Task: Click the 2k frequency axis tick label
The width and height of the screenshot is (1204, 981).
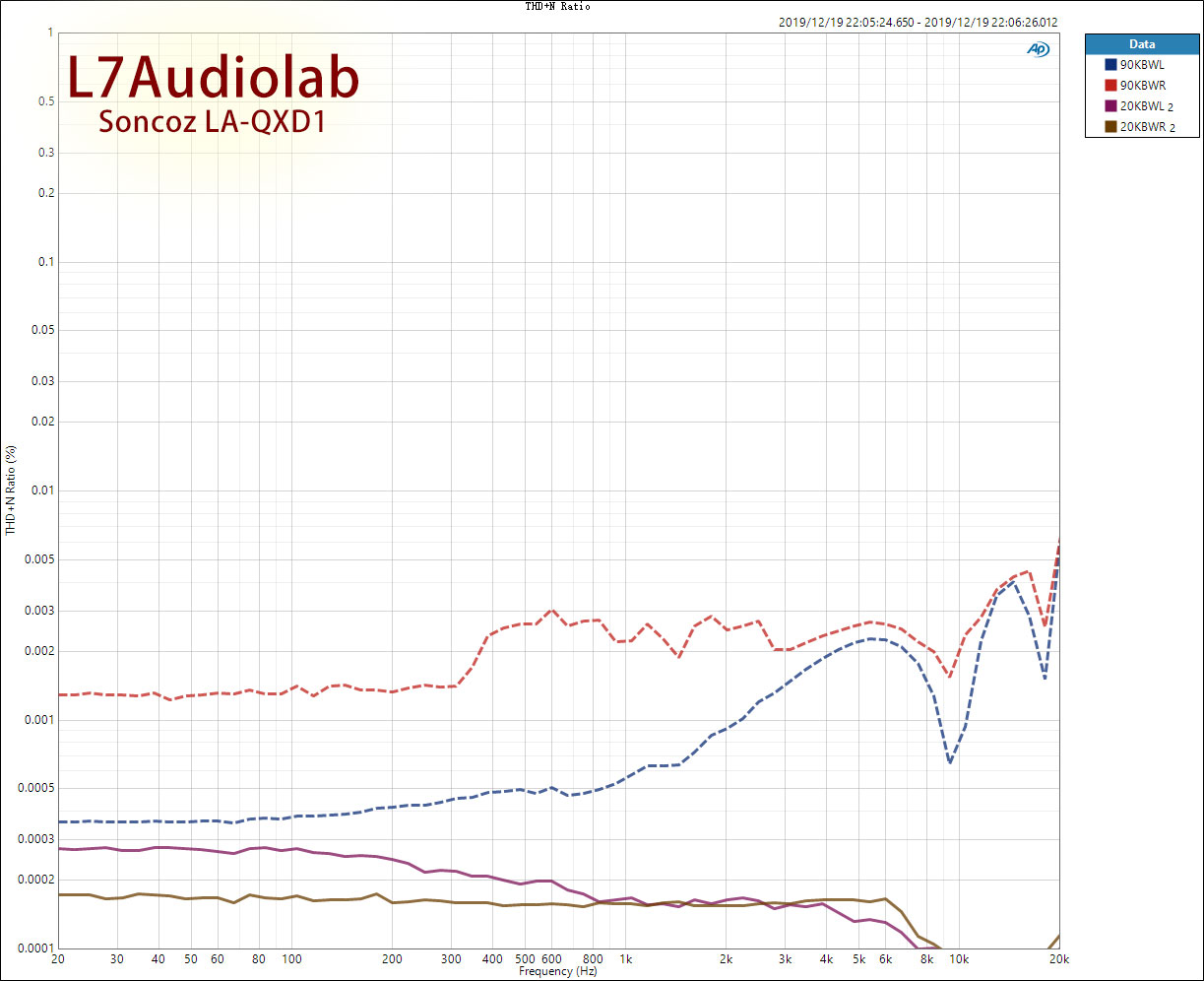Action: pos(726,959)
